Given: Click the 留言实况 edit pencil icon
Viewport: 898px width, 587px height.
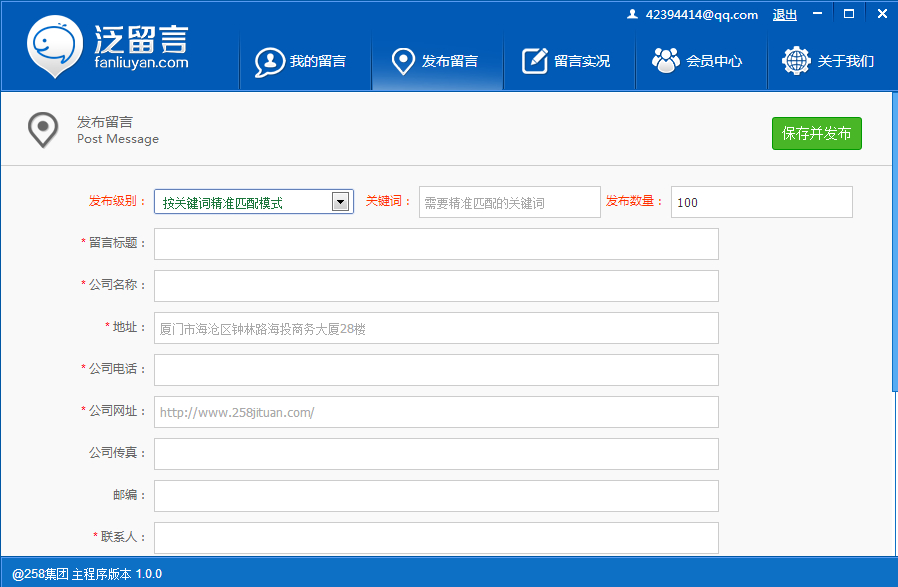Looking at the screenshot, I should click(533, 61).
